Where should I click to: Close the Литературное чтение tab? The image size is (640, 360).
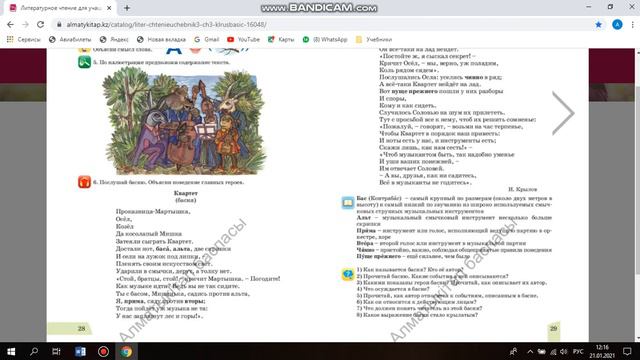tap(109, 8)
